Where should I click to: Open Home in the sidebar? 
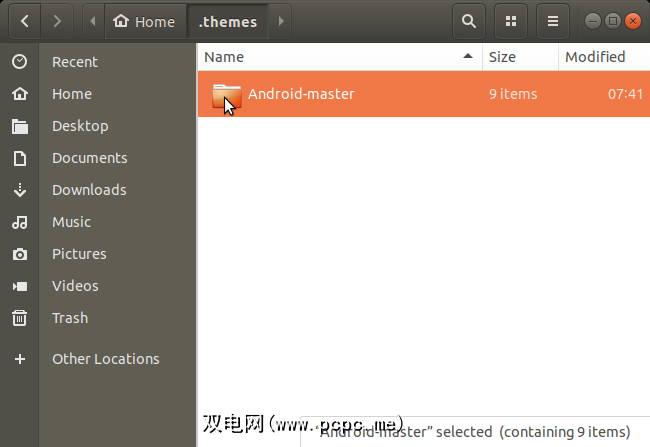point(72,94)
